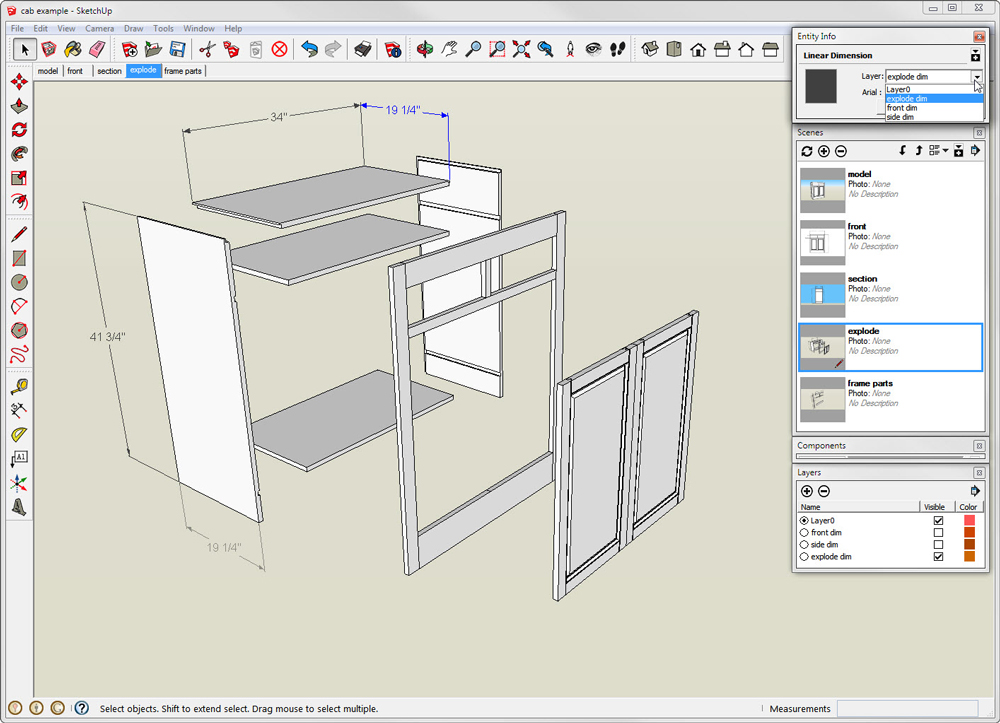The image size is (1000, 723).
Task: Select the Pencil line tool
Action: point(19,235)
